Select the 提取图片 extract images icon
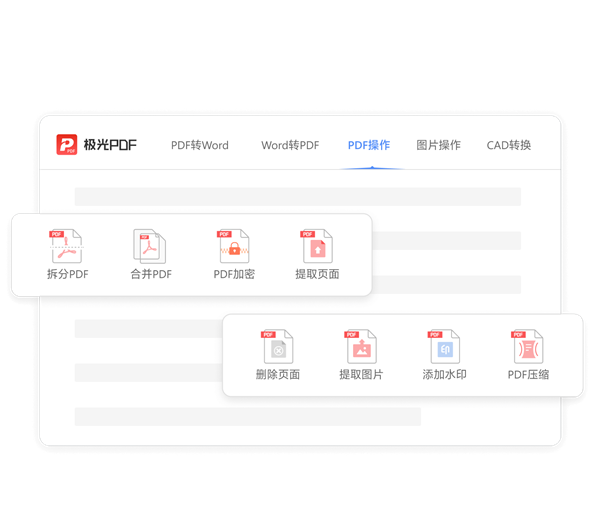600x520 pixels. click(x=360, y=346)
